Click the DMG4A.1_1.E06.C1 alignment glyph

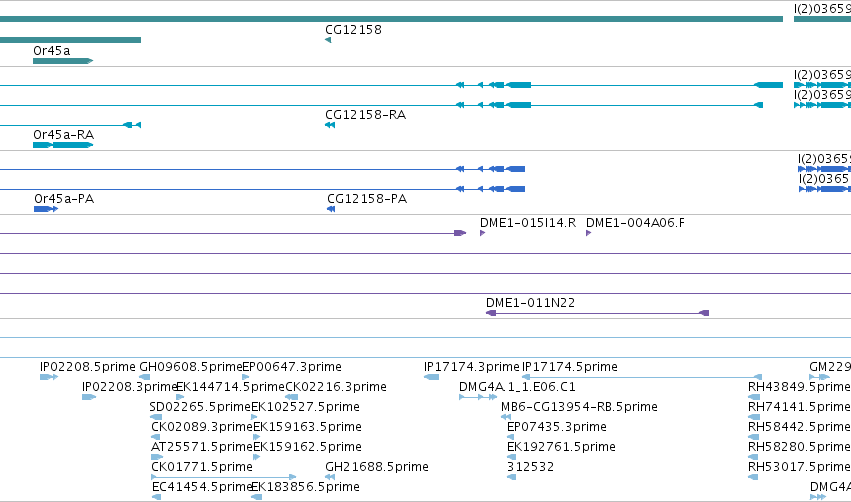pos(478,397)
